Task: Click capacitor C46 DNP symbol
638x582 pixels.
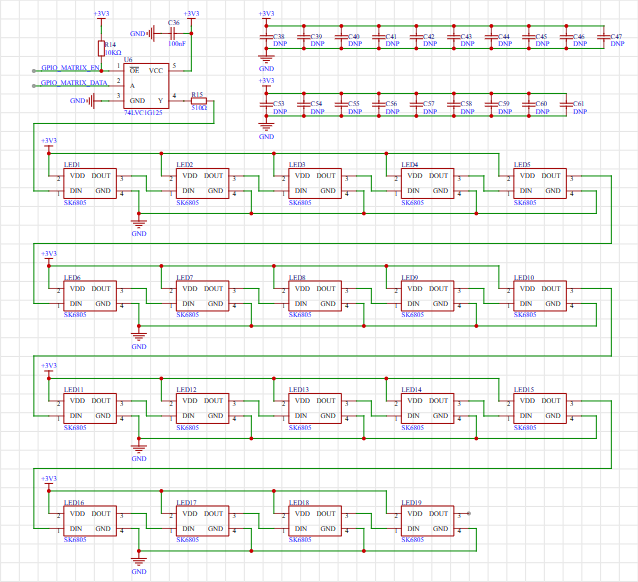Action: (566, 37)
